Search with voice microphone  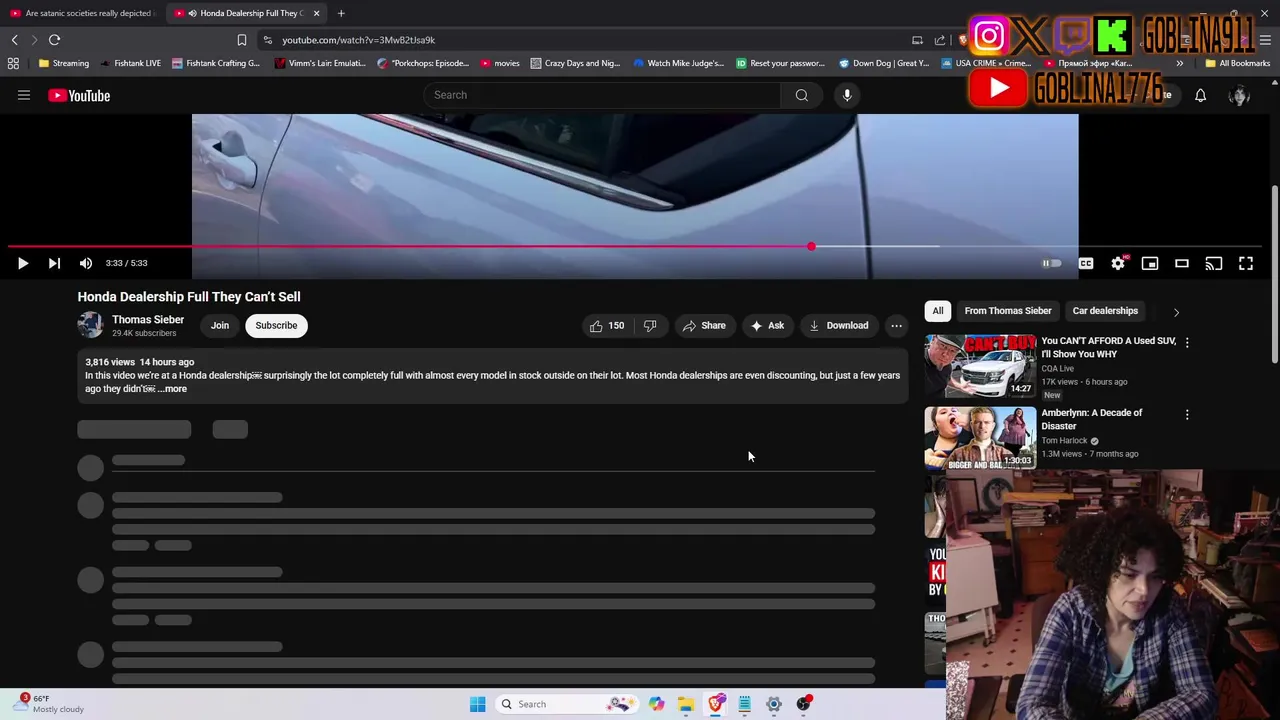point(847,95)
